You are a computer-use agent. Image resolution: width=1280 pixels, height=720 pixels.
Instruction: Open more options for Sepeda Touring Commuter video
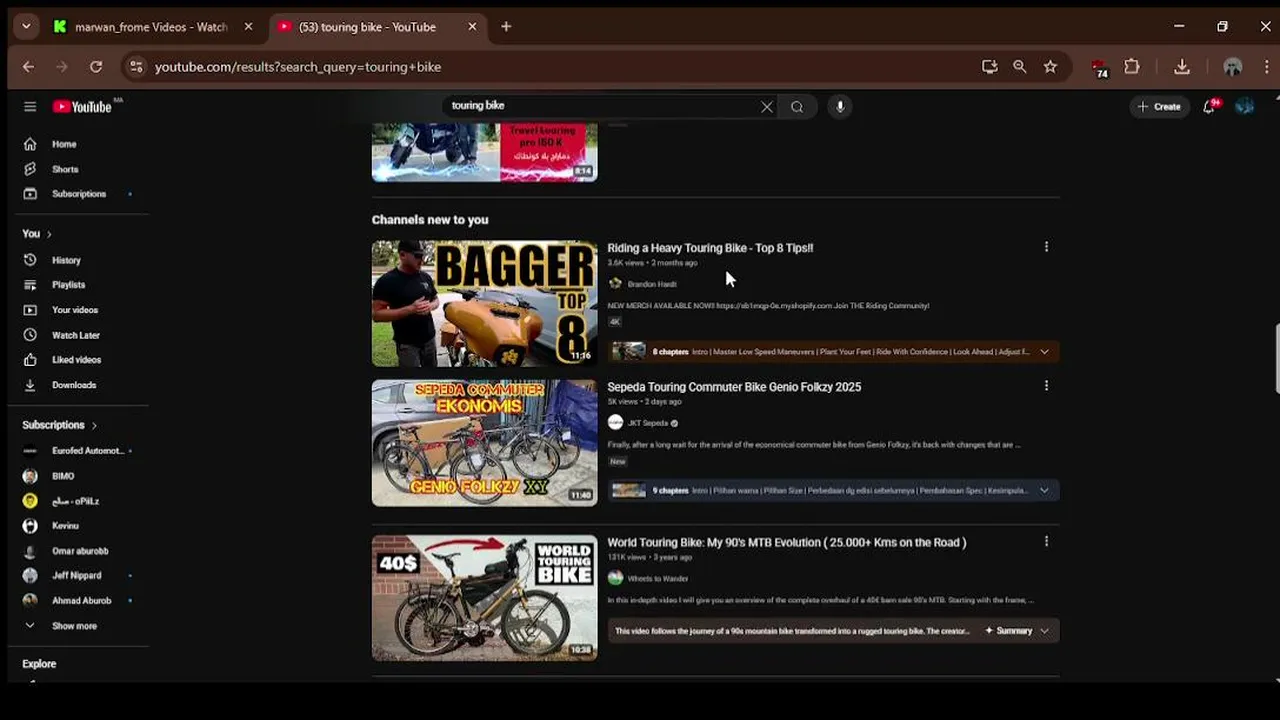[1046, 386]
